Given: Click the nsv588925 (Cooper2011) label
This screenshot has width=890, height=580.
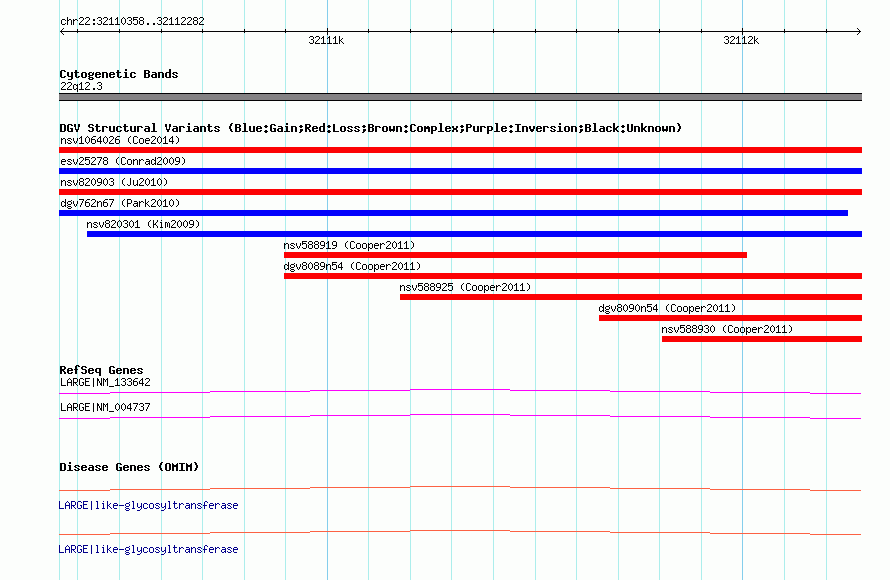Looking at the screenshot, I should click(465, 287).
